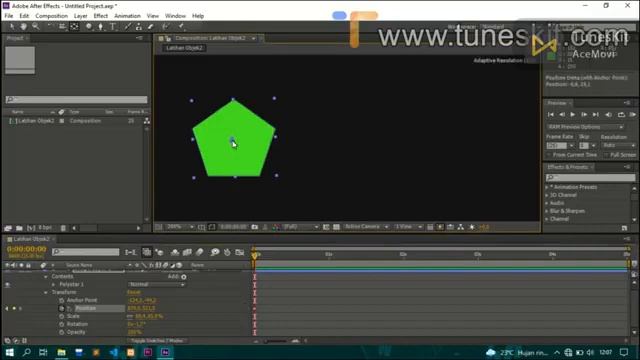Click Toggle Switches / Modes button

157,340
